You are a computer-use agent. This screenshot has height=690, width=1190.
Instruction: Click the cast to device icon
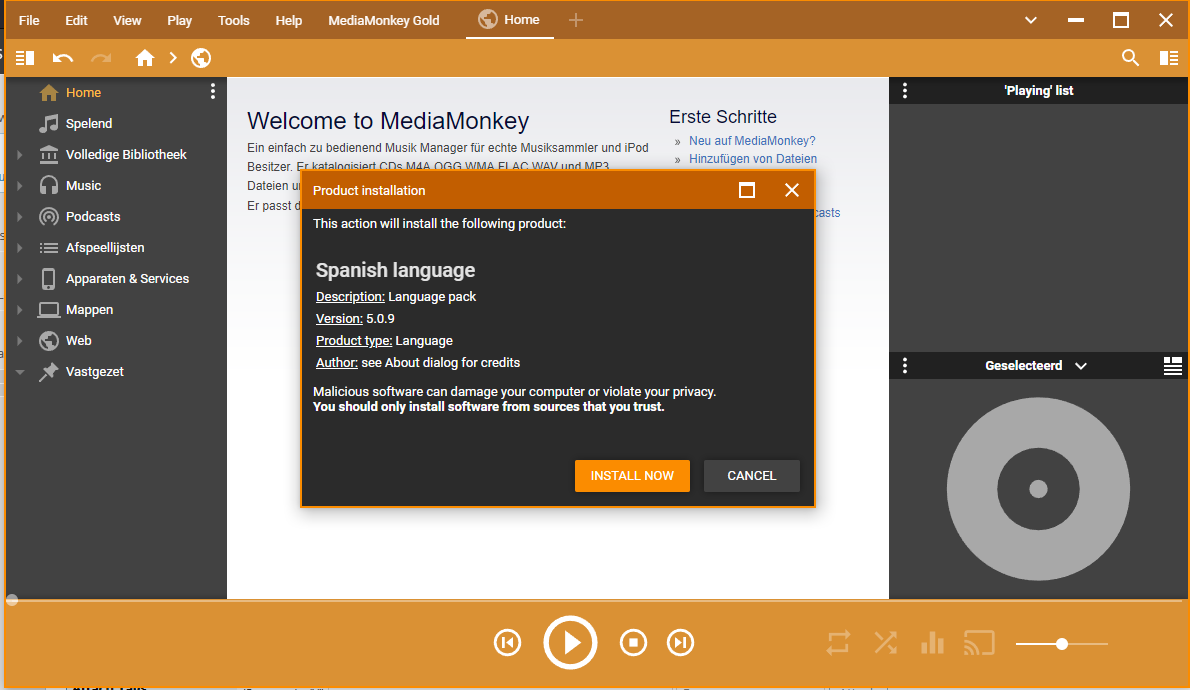[979, 643]
